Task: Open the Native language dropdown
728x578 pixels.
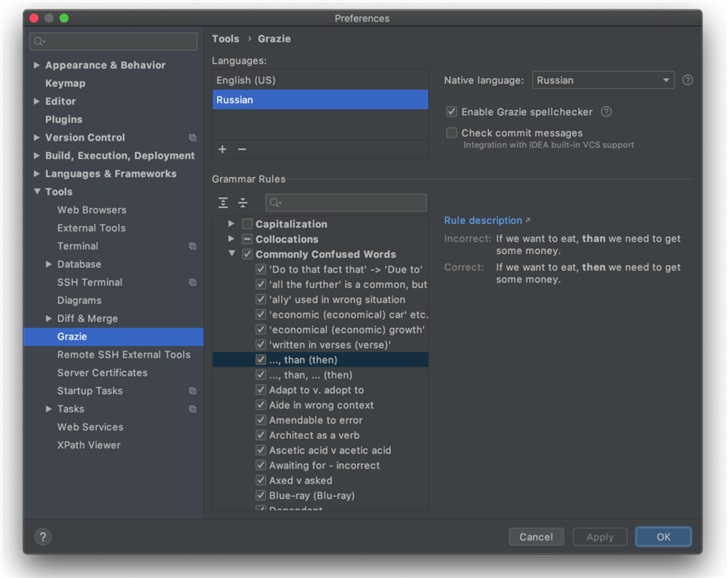Action: 603,80
